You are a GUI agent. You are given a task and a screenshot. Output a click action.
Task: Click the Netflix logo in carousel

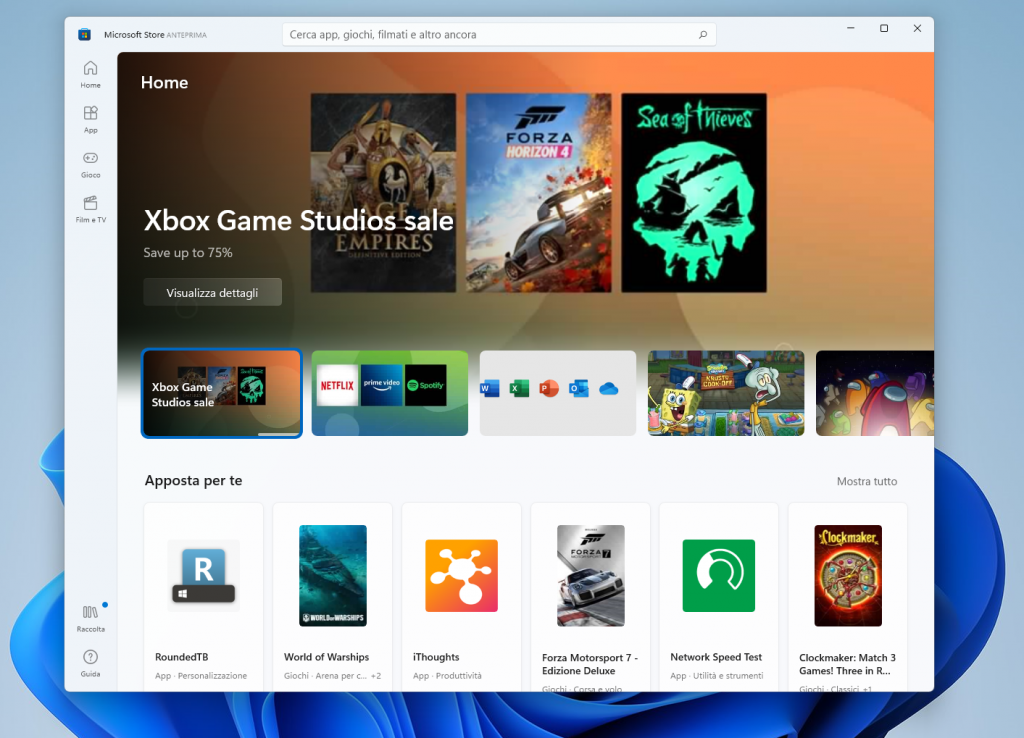click(337, 385)
